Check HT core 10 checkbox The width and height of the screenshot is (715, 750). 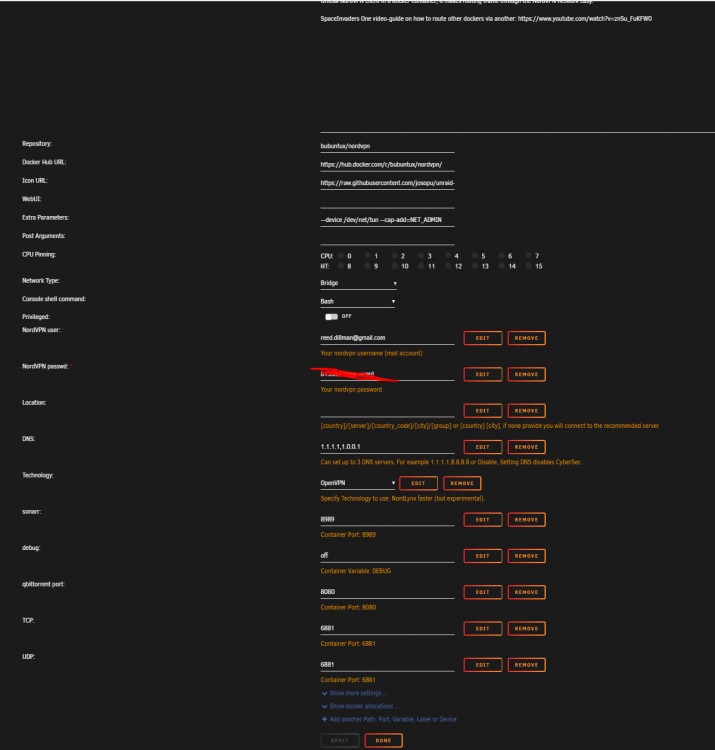pyautogui.click(x=395, y=266)
